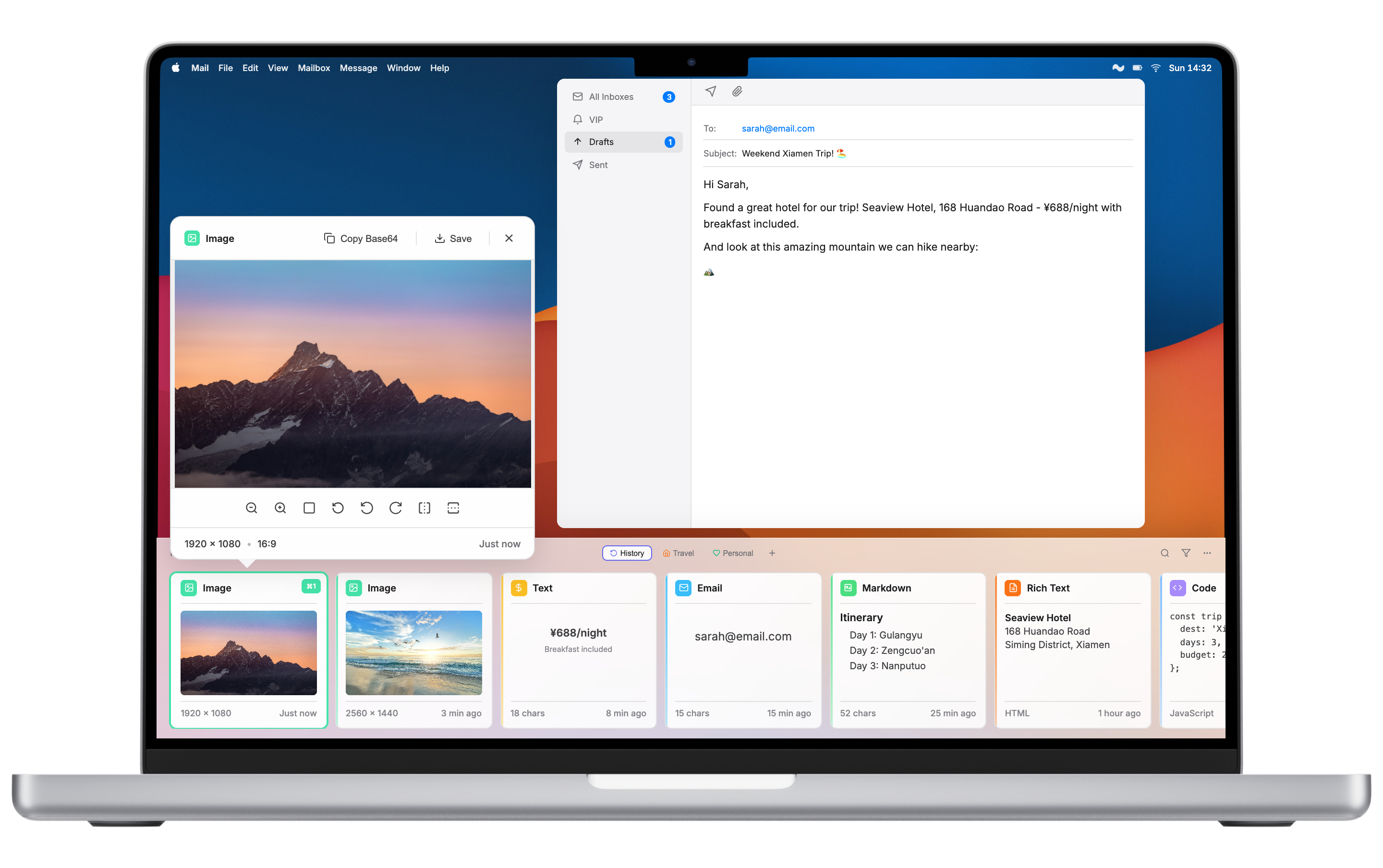Screen dimensions: 1383x868
Task: Open Wi-Fi status in menu bar
Action: point(1156,68)
